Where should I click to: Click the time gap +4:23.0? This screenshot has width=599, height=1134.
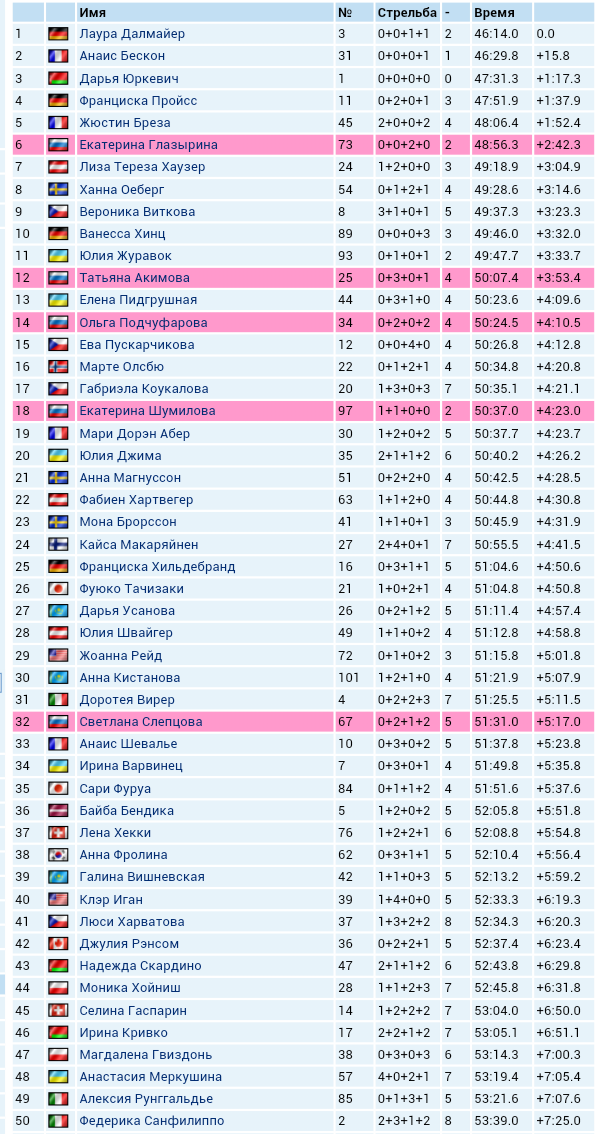(x=558, y=411)
